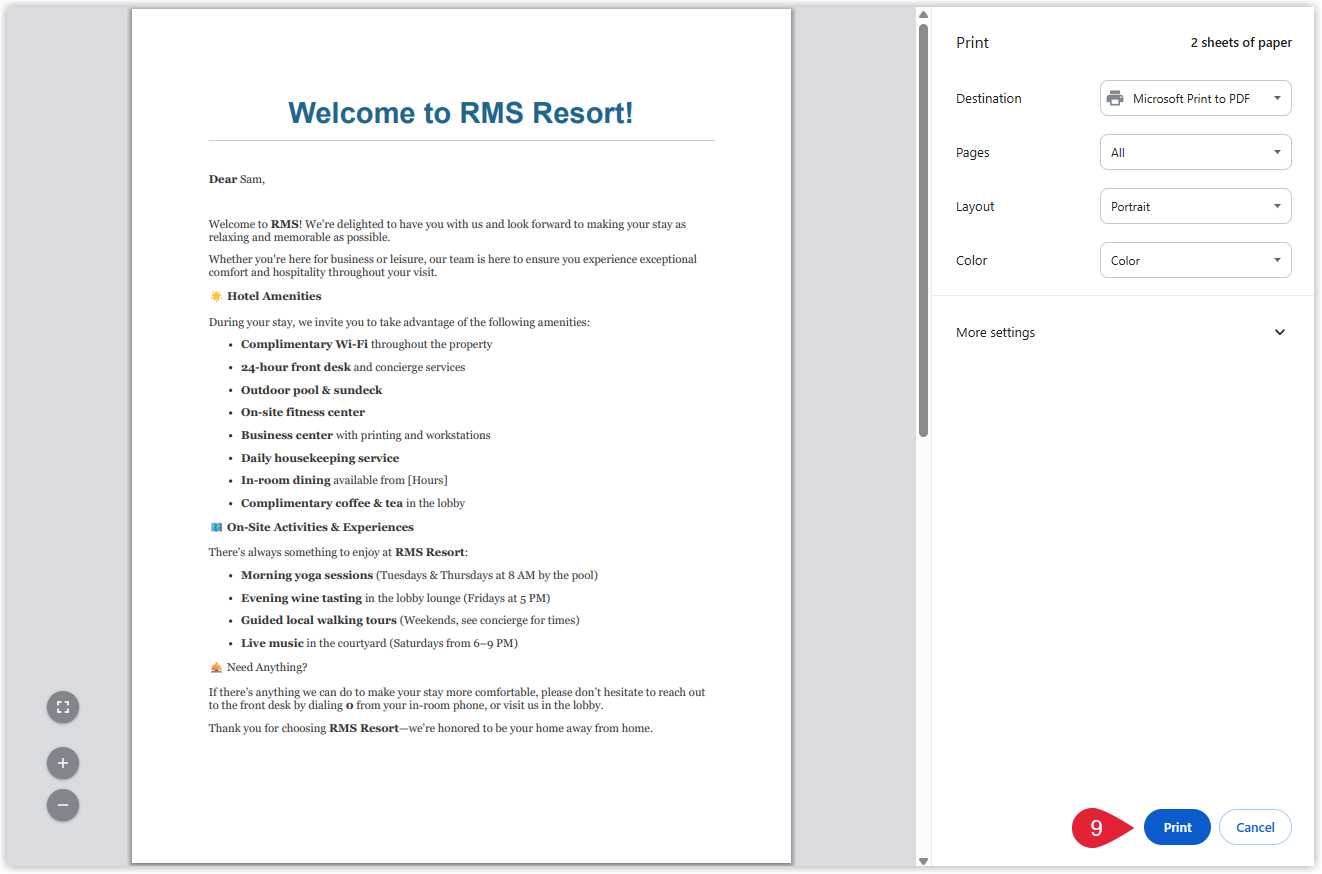
Task: Click the blue Print button
Action: tap(1177, 827)
